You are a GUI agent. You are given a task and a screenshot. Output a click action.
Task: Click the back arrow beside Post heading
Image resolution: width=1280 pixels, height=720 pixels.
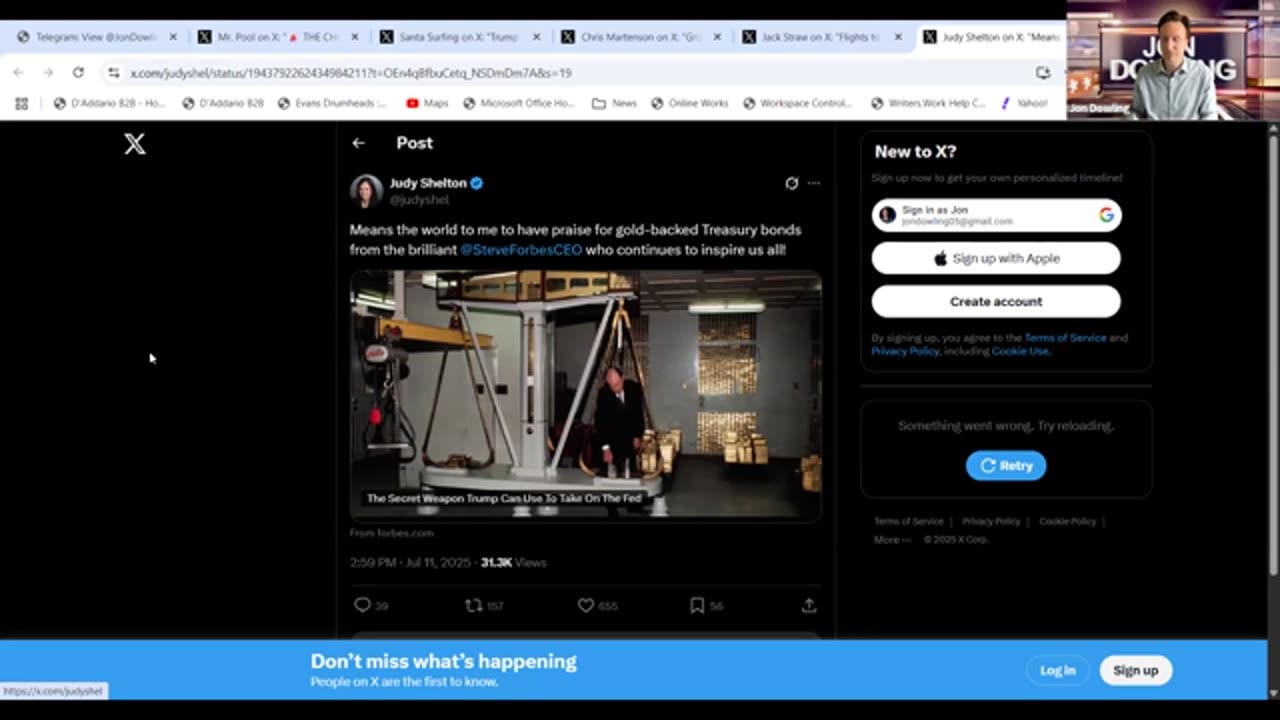(x=358, y=143)
